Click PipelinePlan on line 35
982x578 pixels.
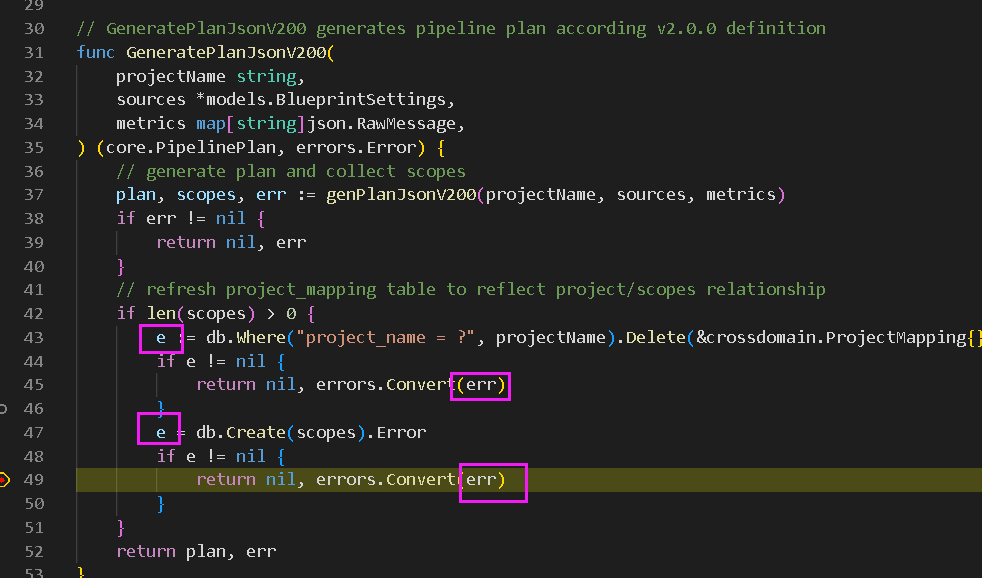[215, 148]
